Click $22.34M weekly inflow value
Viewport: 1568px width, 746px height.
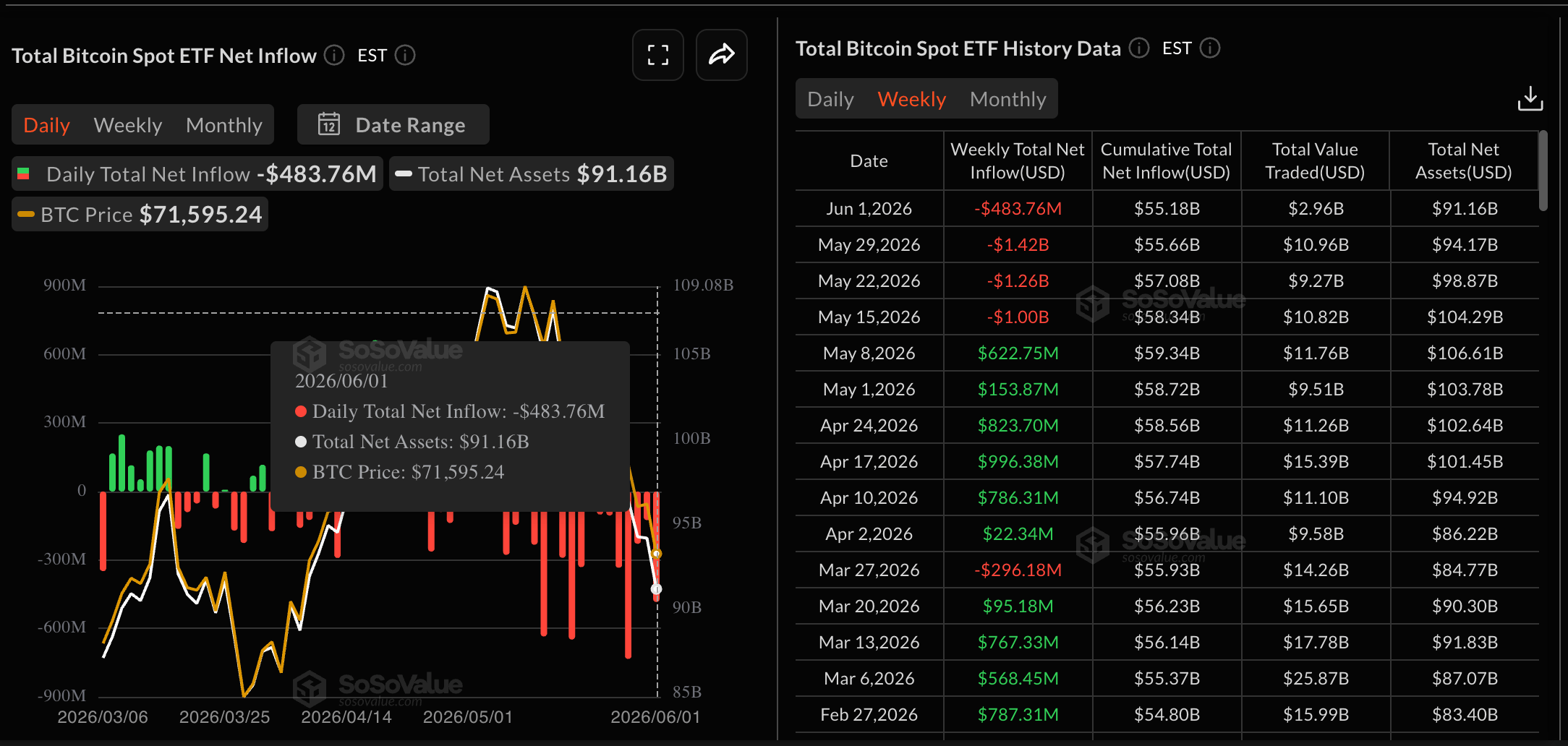tap(1018, 534)
